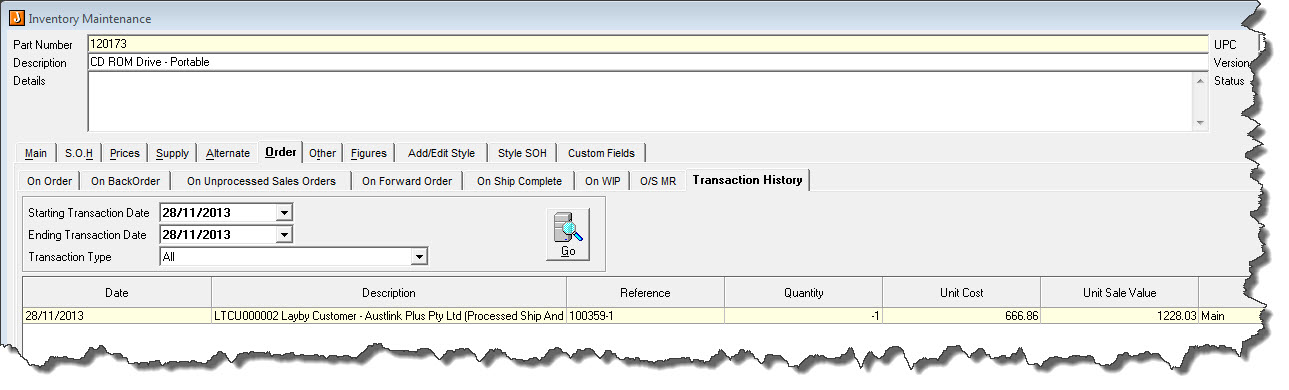This screenshot has width=1289, height=390.
Task: Switch to the Other tab
Action: pyautogui.click(x=322, y=153)
